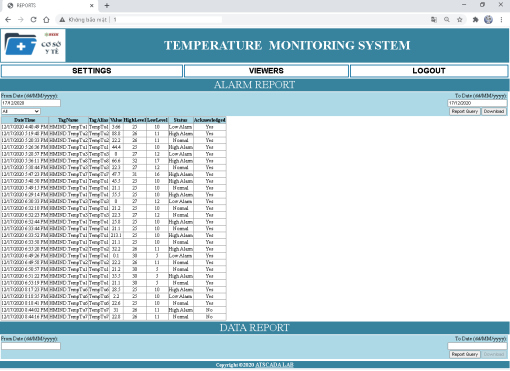Click the No acknowledgment in the 8:44:02 PM row
510x371 pixels.
coord(209,310)
